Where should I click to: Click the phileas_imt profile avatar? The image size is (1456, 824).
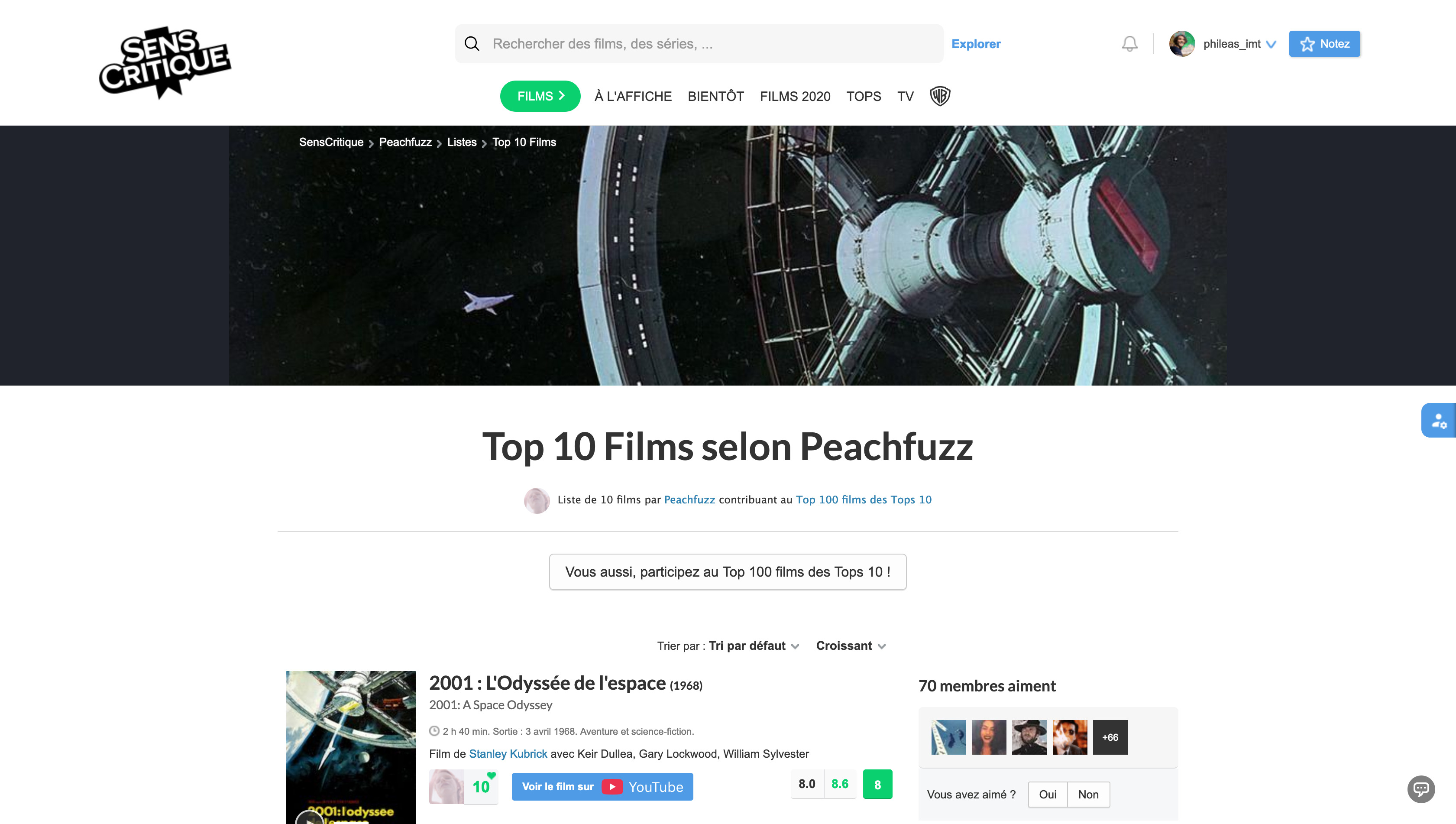[1182, 44]
